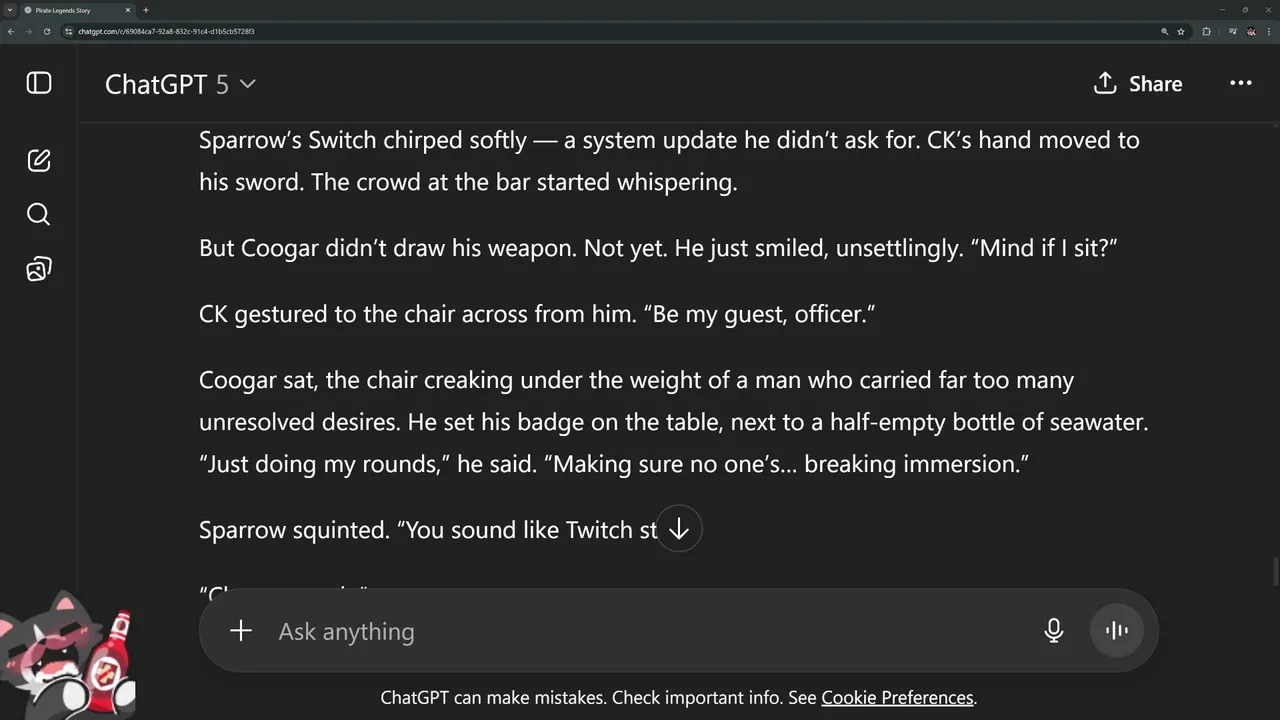The width and height of the screenshot is (1280, 720).
Task: Share this conversation
Action: (x=1138, y=84)
